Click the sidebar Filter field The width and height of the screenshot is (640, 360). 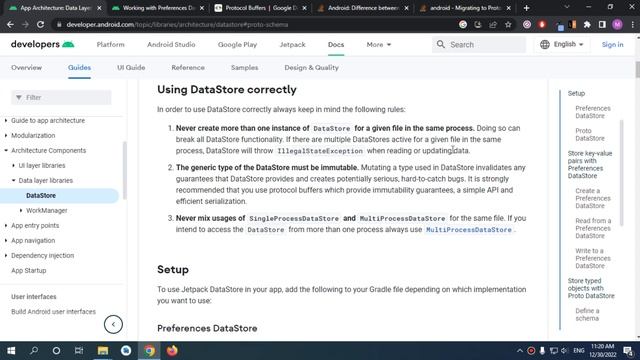(x=61, y=98)
